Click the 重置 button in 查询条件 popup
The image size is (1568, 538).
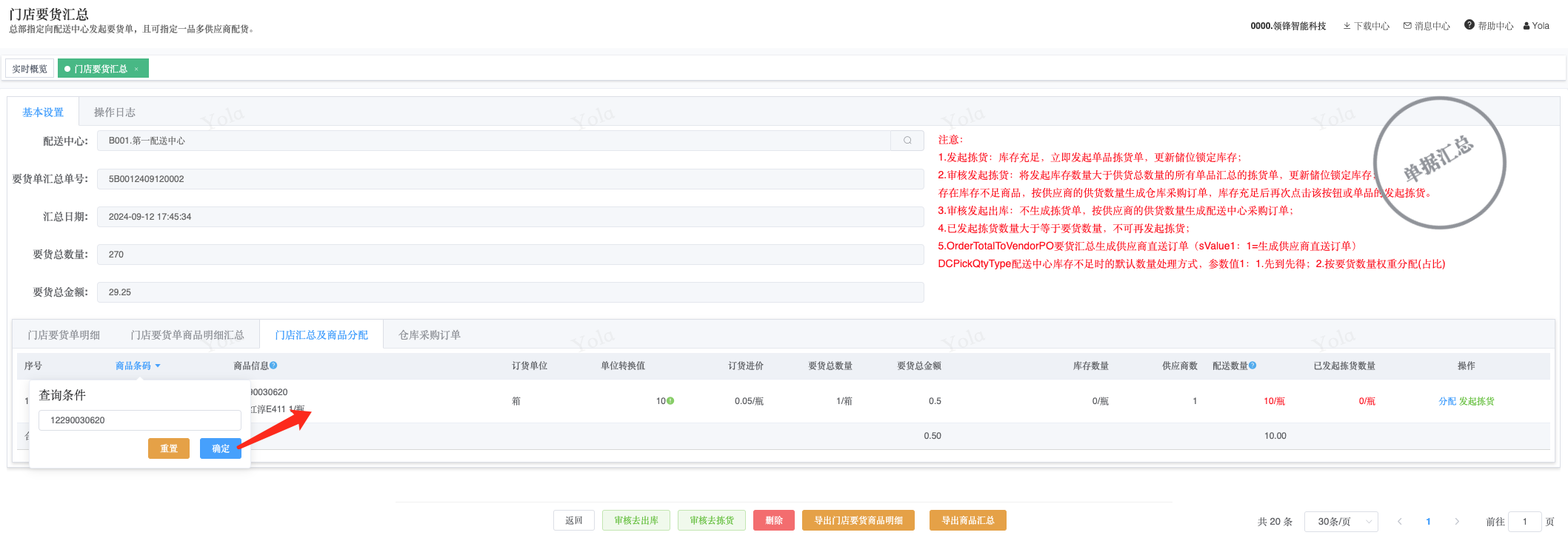pos(169,448)
